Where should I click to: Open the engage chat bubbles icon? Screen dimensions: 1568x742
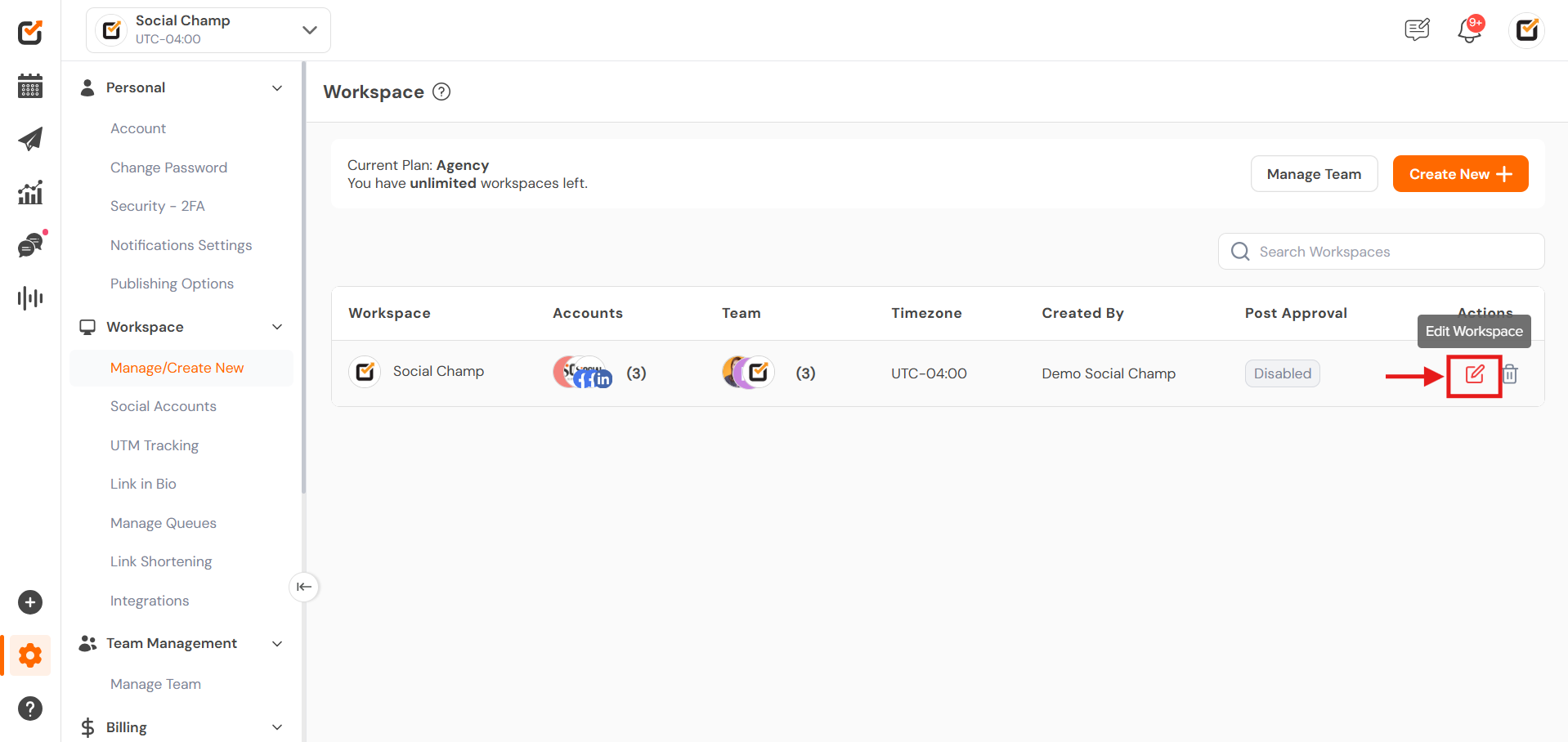(30, 245)
